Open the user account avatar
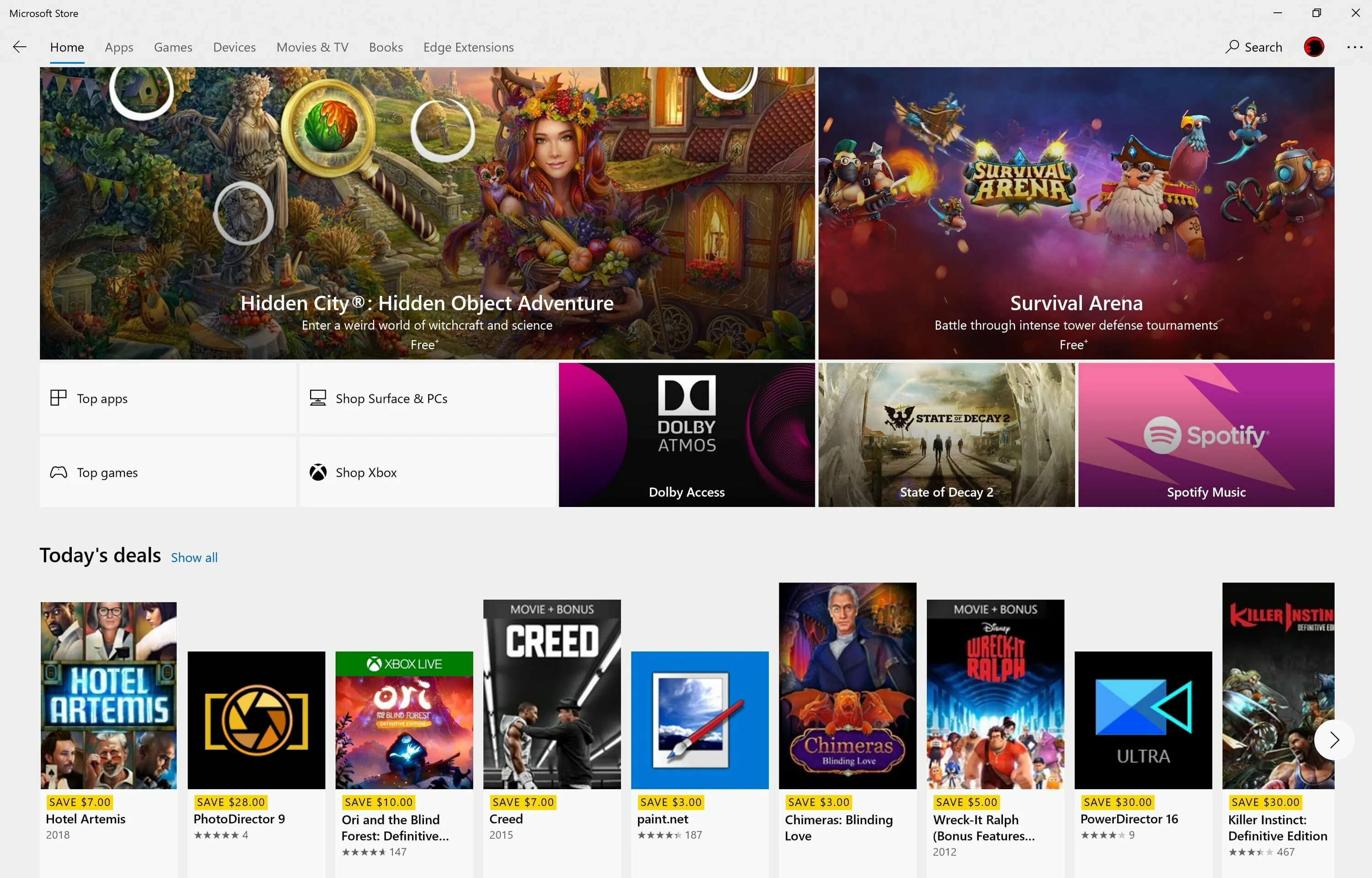Screen dimensions: 1372x878 pyautogui.click(x=1314, y=47)
